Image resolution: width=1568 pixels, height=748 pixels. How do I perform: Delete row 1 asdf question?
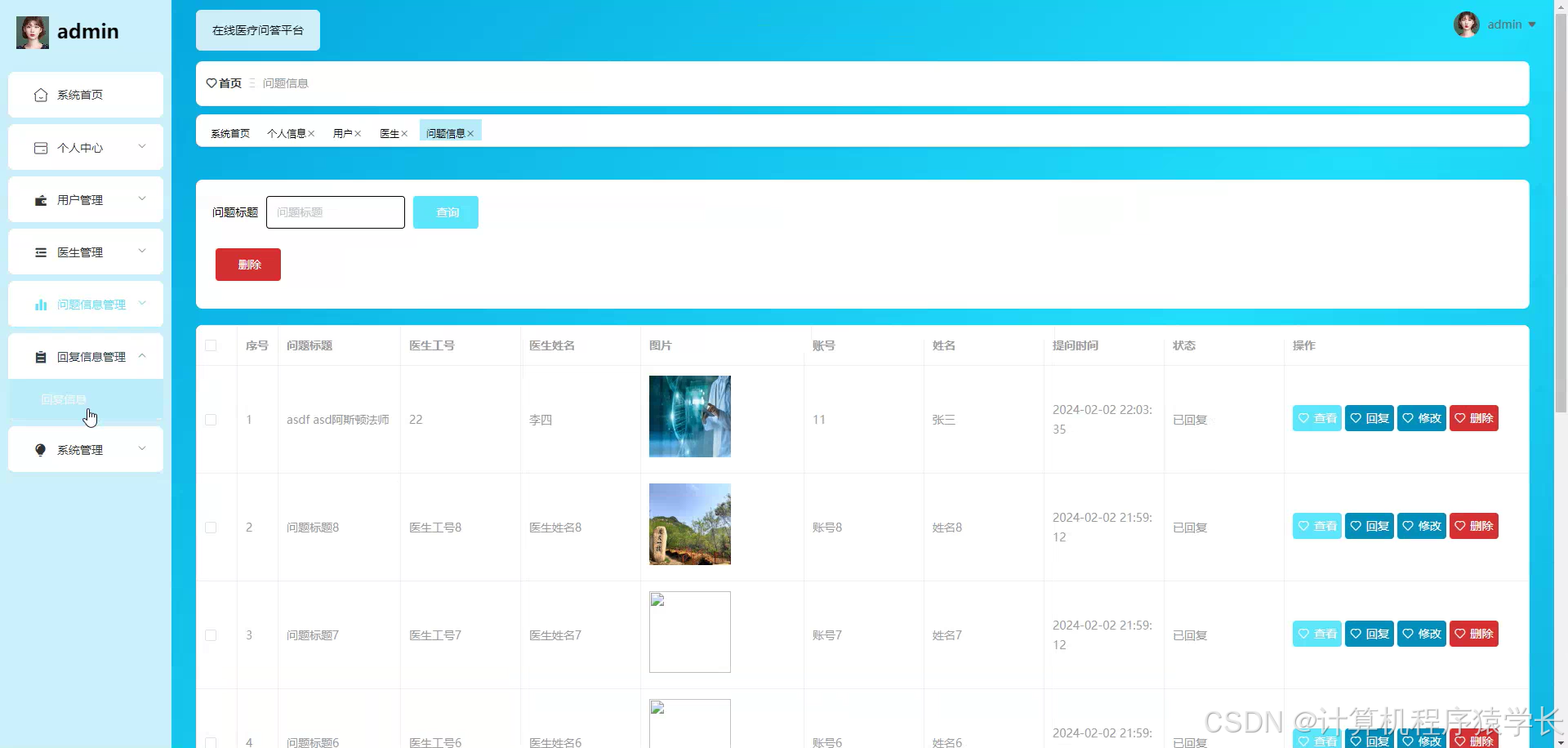(x=1473, y=418)
